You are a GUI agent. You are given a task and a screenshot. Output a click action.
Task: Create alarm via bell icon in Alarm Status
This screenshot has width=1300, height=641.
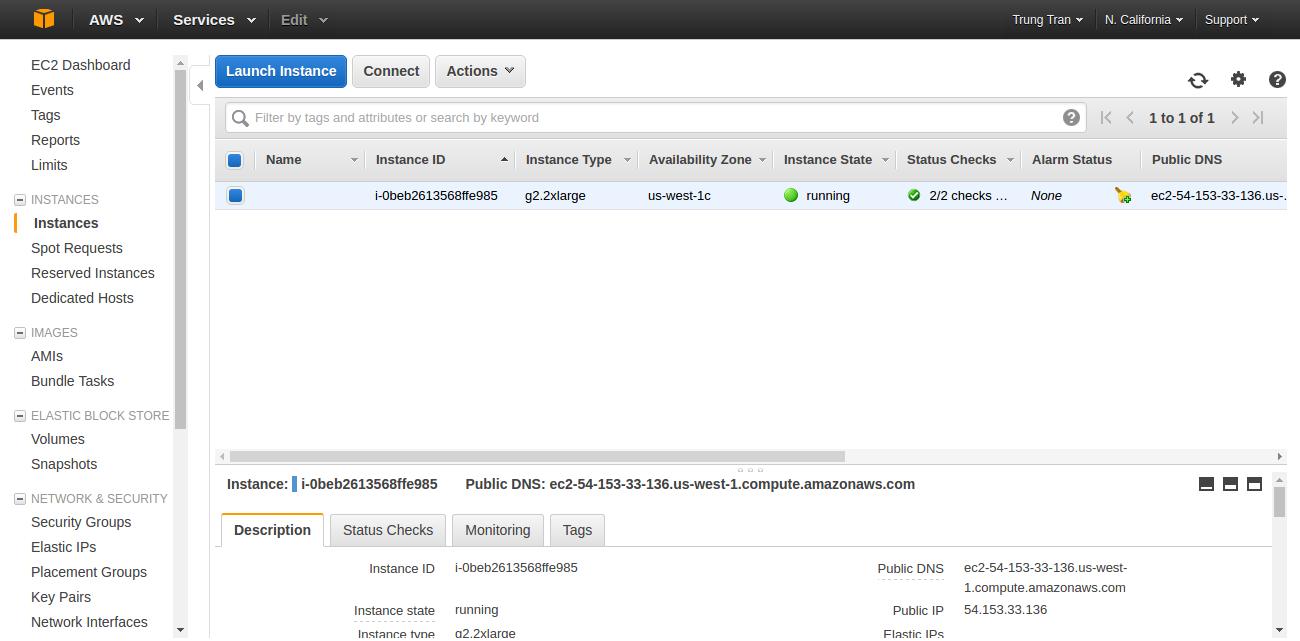(1123, 196)
